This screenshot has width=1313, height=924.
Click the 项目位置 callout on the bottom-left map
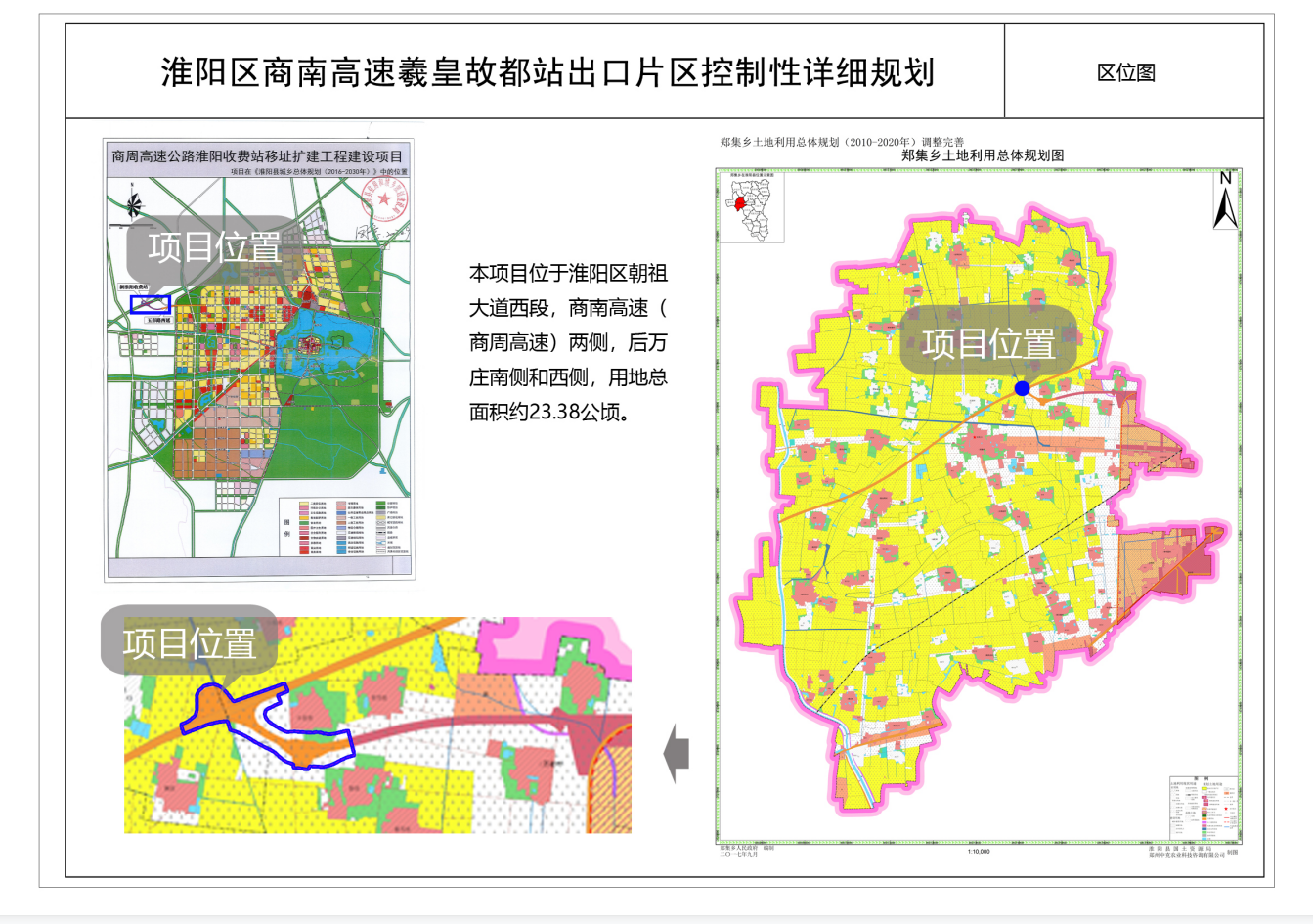(x=189, y=642)
